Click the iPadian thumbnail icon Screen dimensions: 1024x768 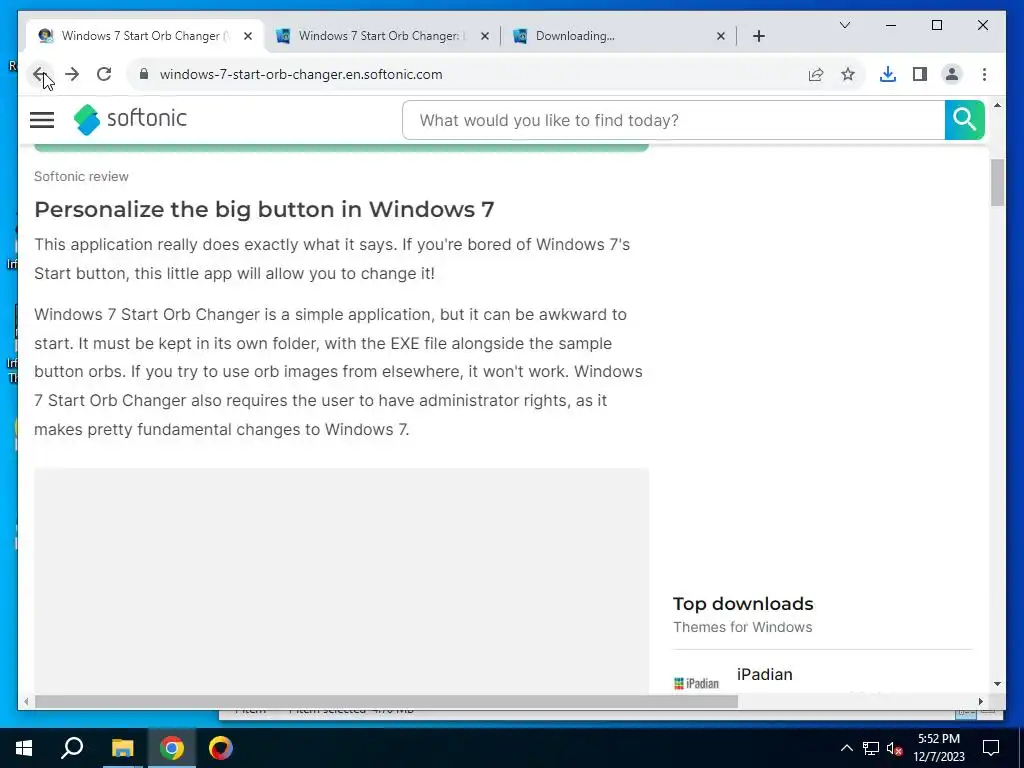tap(696, 684)
